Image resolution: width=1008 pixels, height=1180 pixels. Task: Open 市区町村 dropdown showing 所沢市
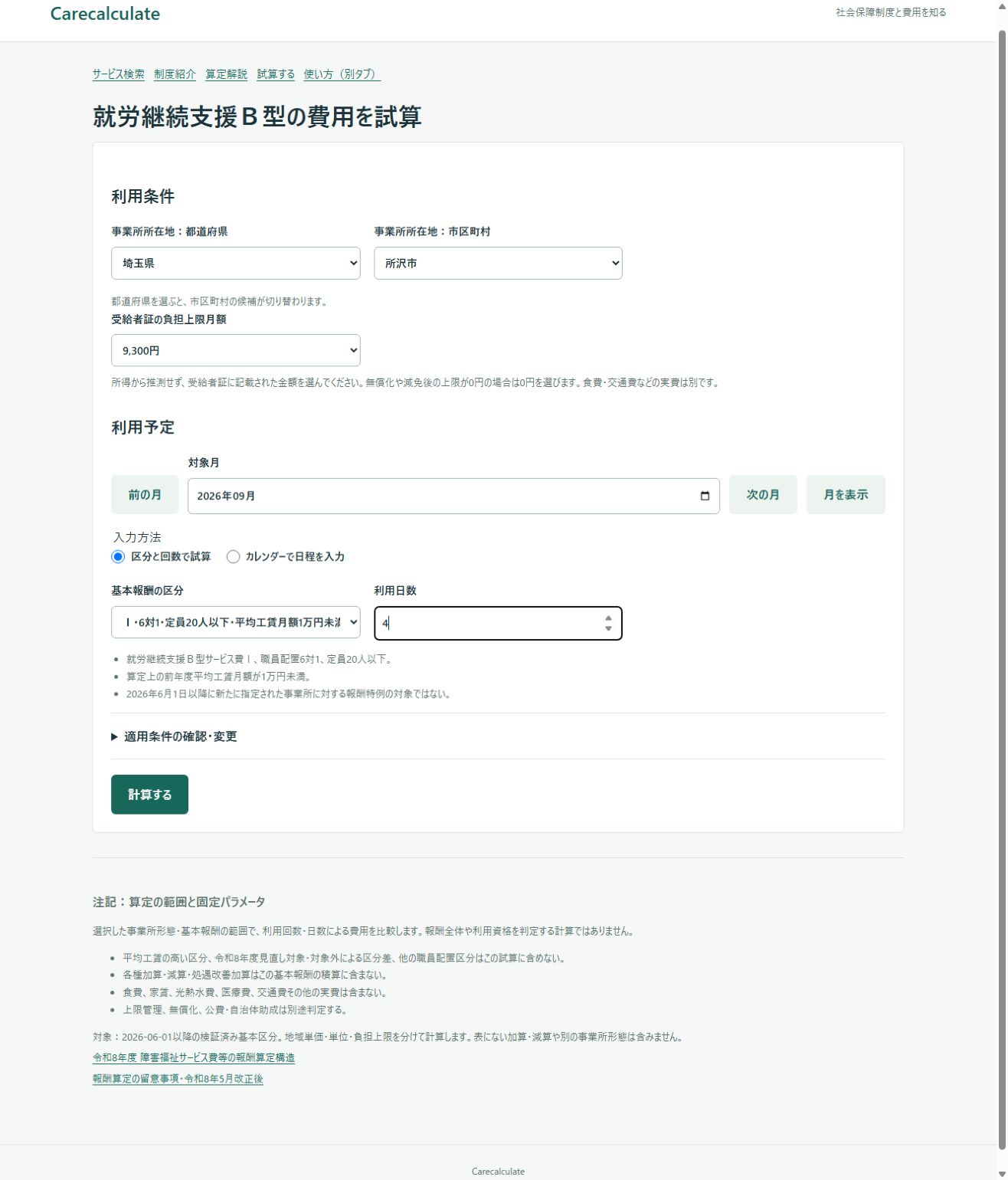[x=498, y=263]
